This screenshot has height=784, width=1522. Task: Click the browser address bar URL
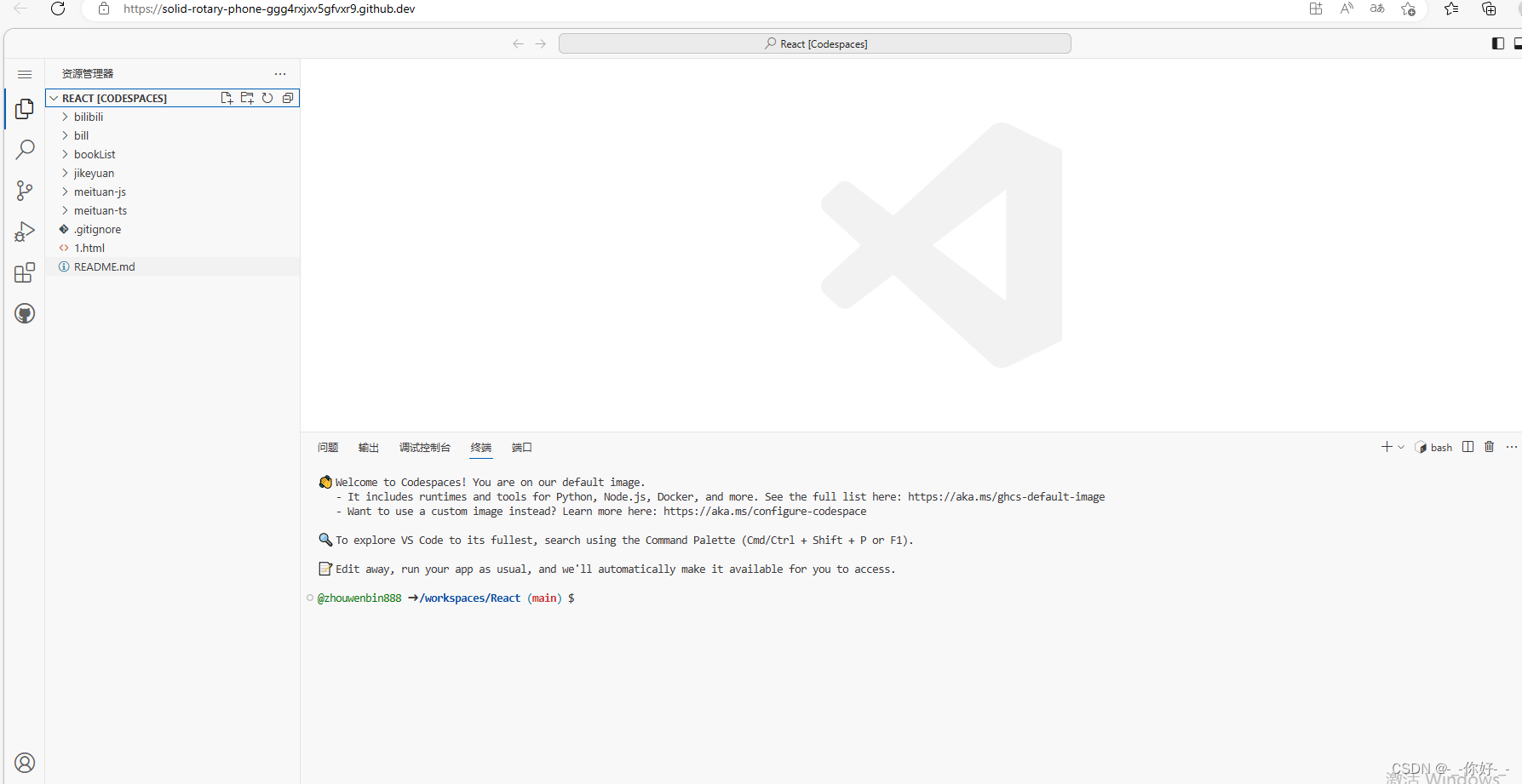(269, 9)
